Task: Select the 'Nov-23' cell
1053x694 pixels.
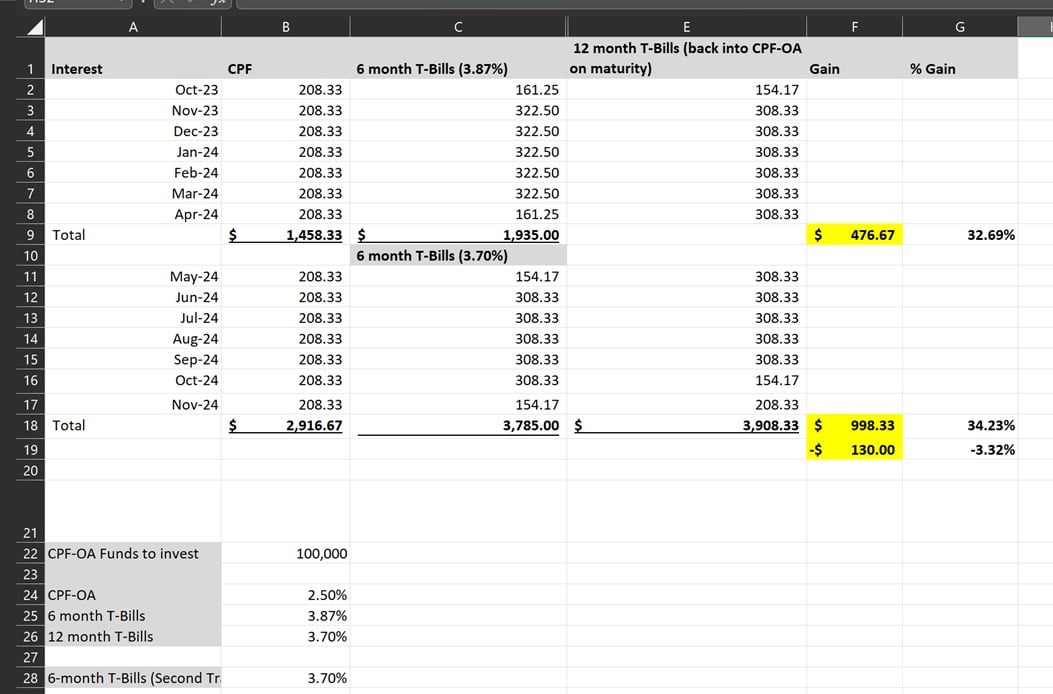Action: click(133, 110)
